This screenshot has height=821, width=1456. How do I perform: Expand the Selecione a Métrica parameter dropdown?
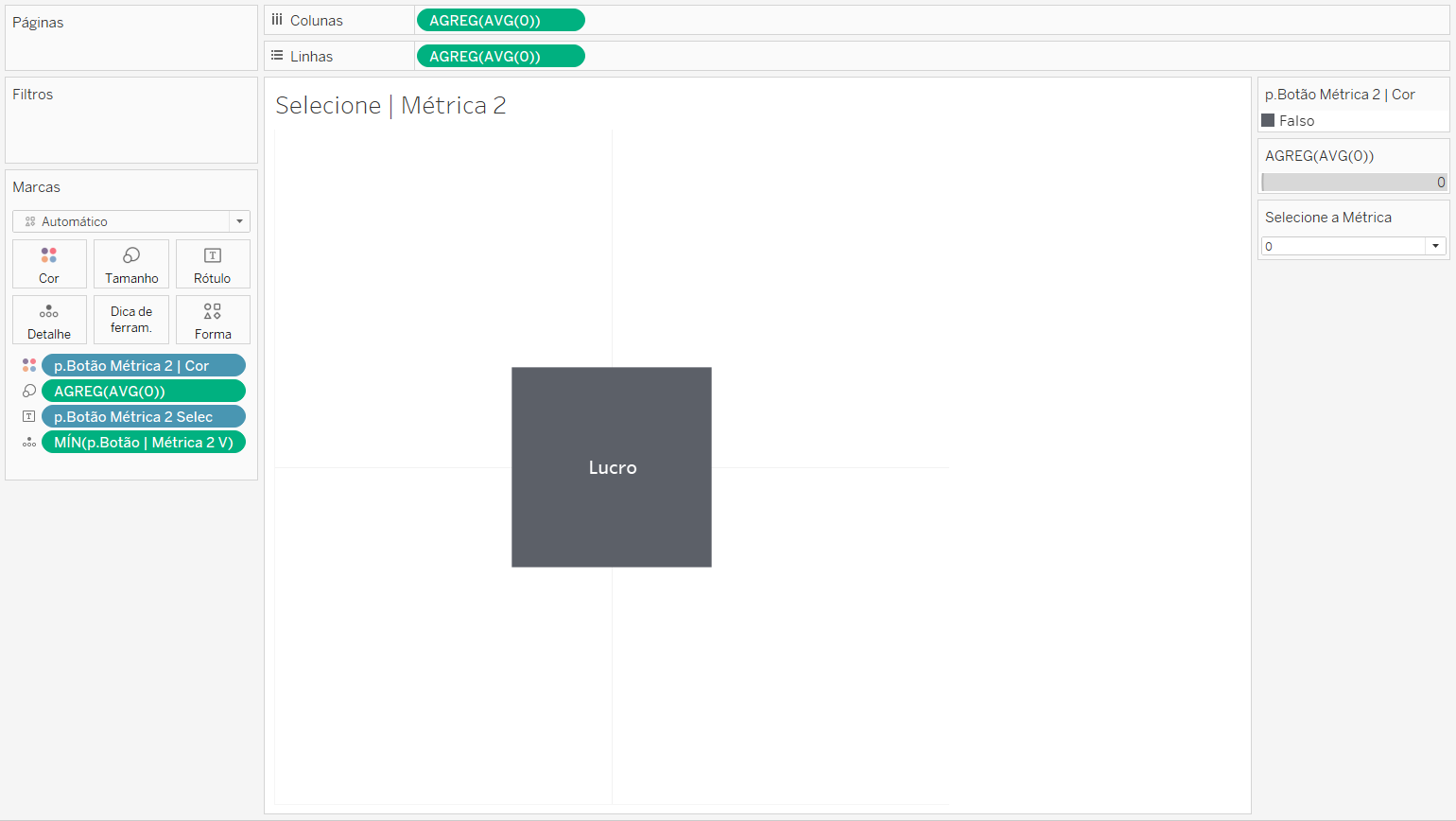[1435, 246]
